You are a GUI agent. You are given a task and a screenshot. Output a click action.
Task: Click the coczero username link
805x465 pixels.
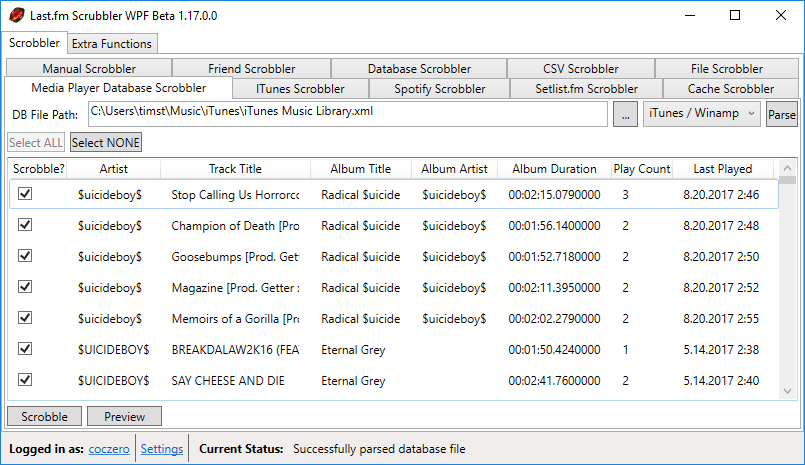110,449
